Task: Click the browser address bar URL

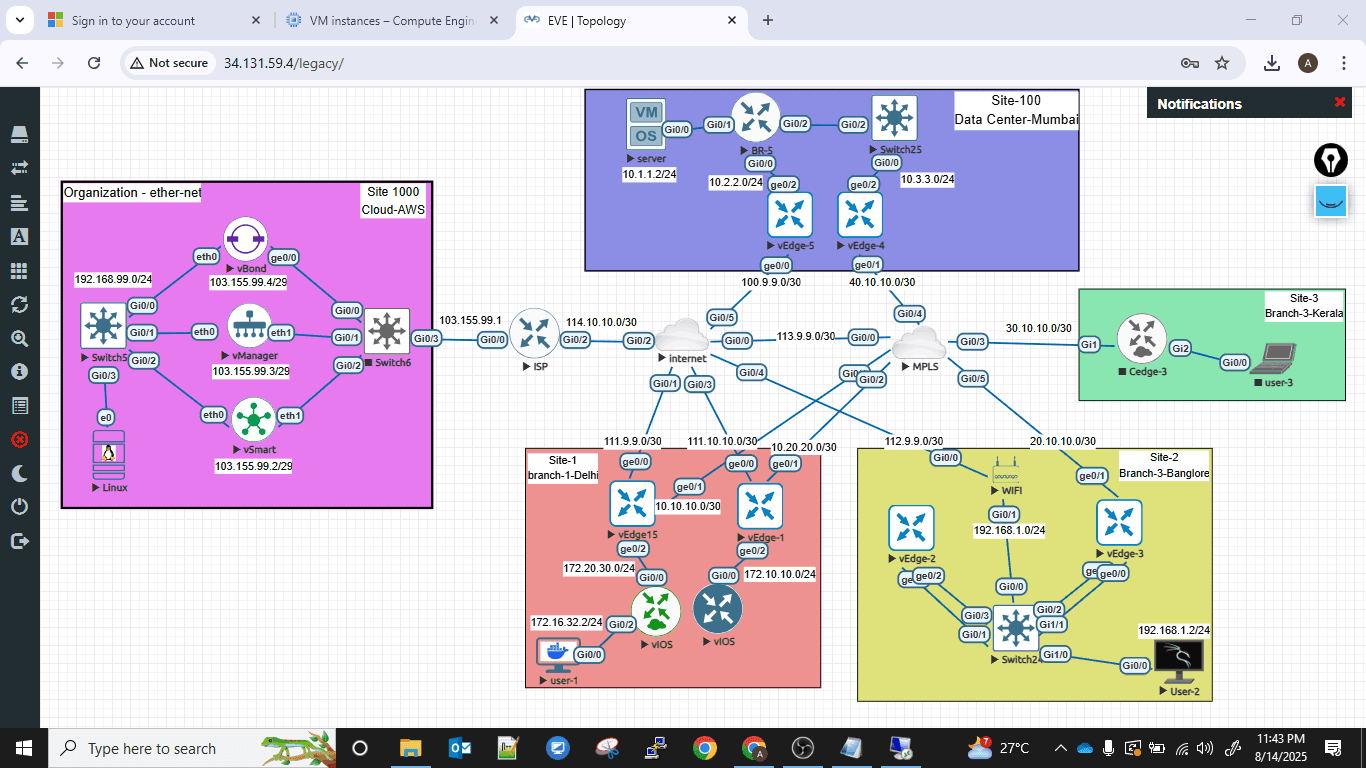Action: 284,63
